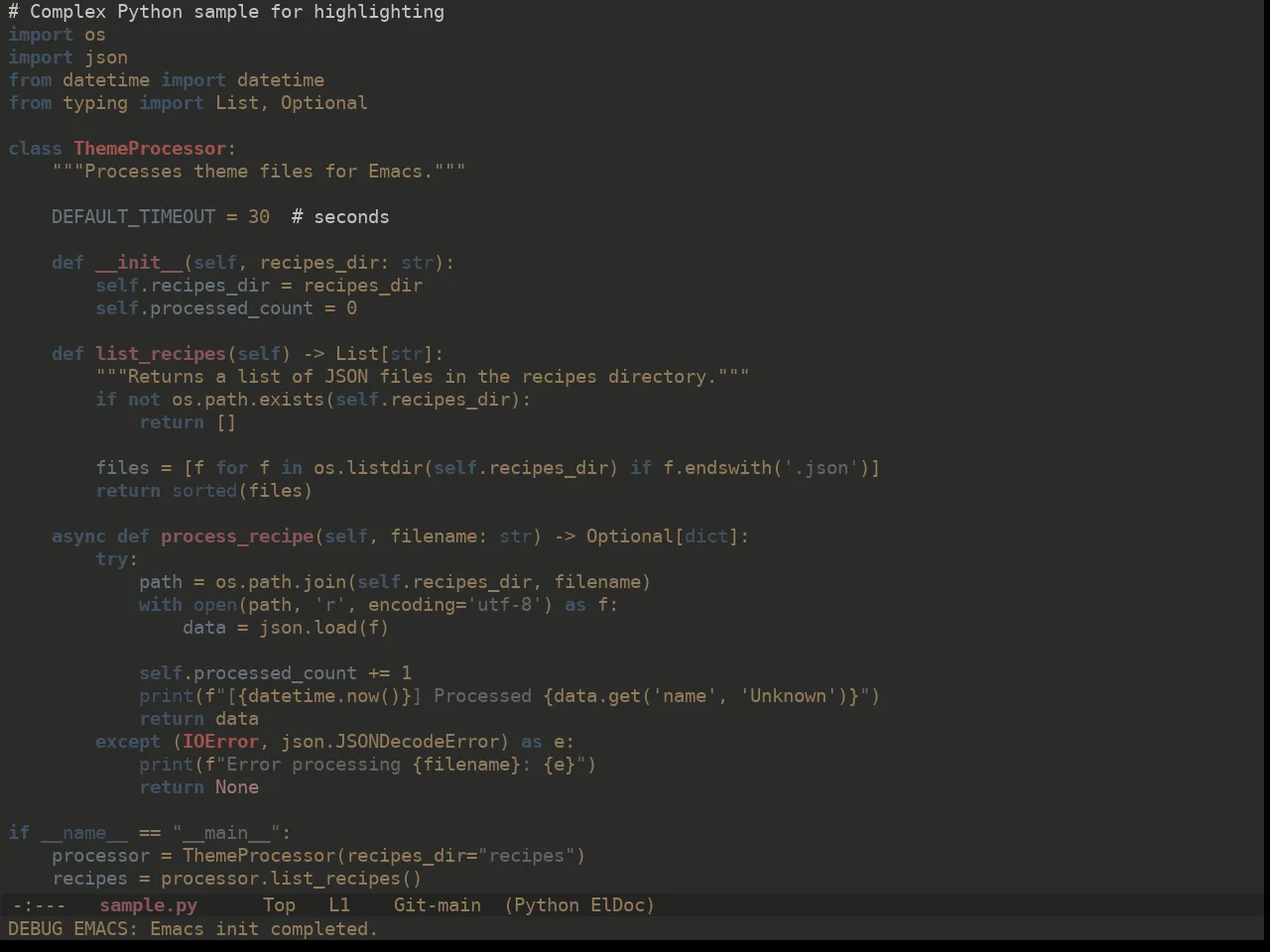The width and height of the screenshot is (1270, 952).
Task: Place cursor on 'import json' line
Action: pos(67,58)
